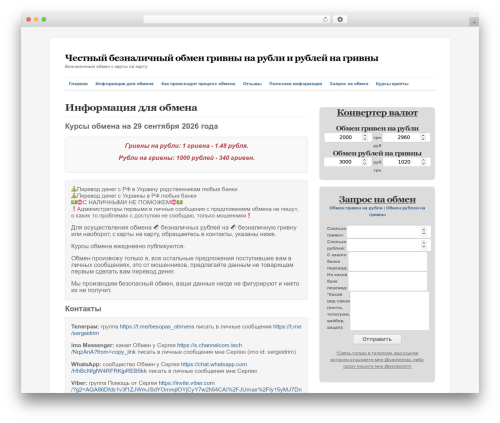Image resolution: width=500 pixels, height=423 pixels.
Task: Click the browser reload icon
Action: [x=325, y=20]
